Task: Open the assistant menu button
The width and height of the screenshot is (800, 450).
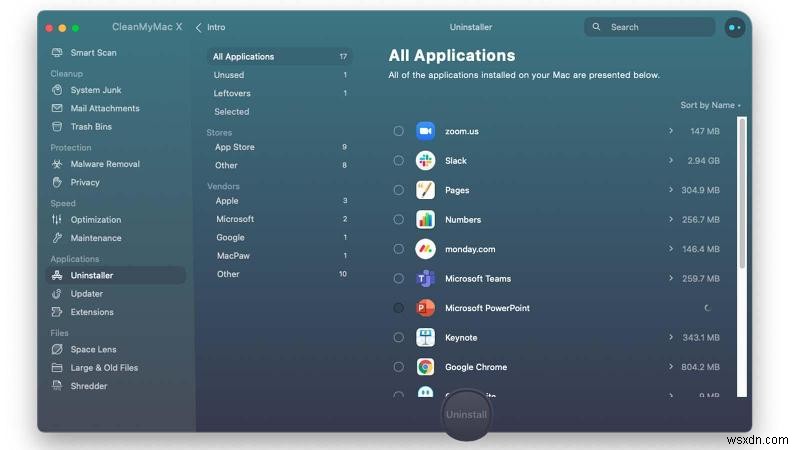Action: [x=735, y=27]
